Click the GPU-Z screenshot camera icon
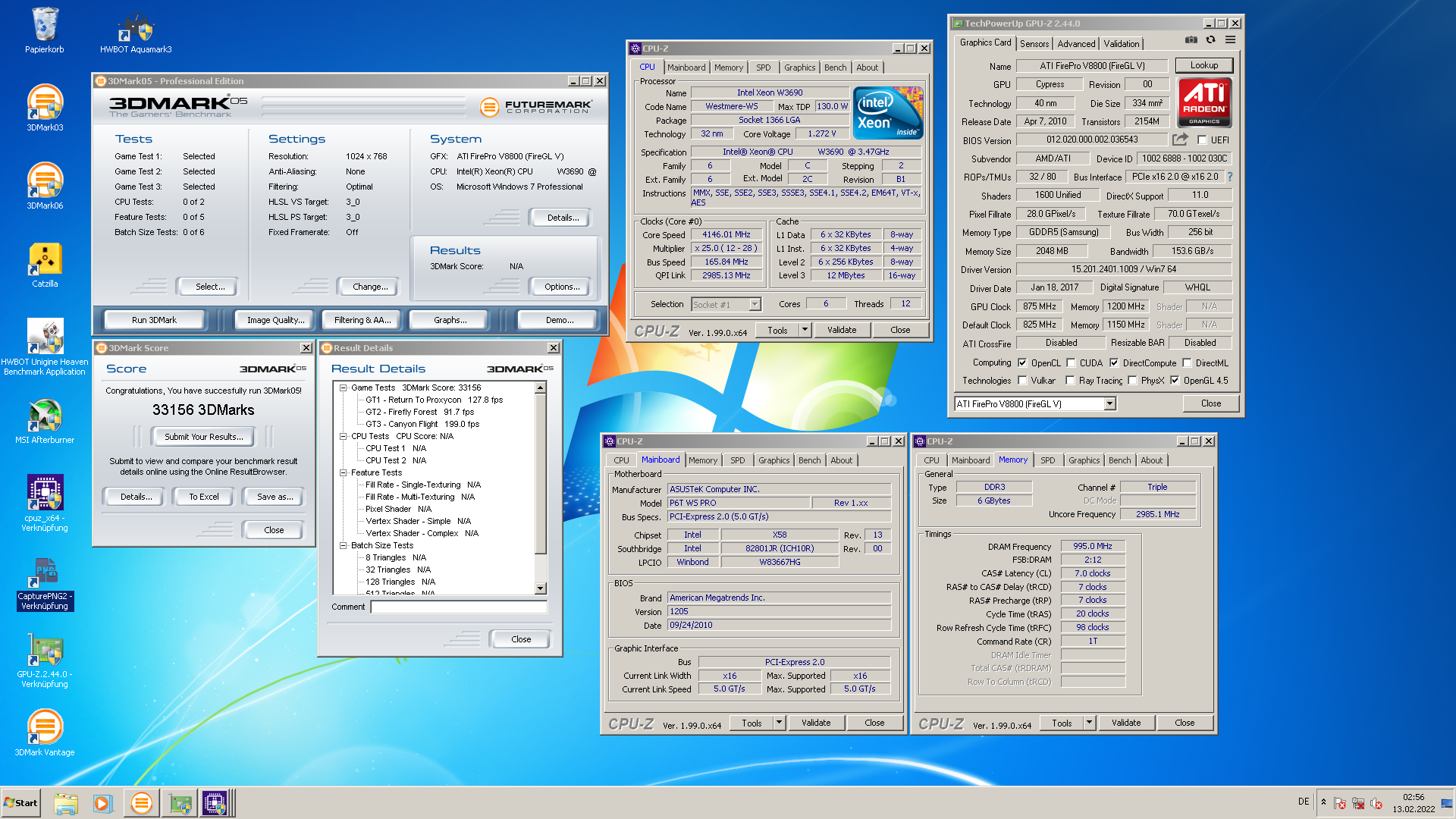 [1191, 39]
